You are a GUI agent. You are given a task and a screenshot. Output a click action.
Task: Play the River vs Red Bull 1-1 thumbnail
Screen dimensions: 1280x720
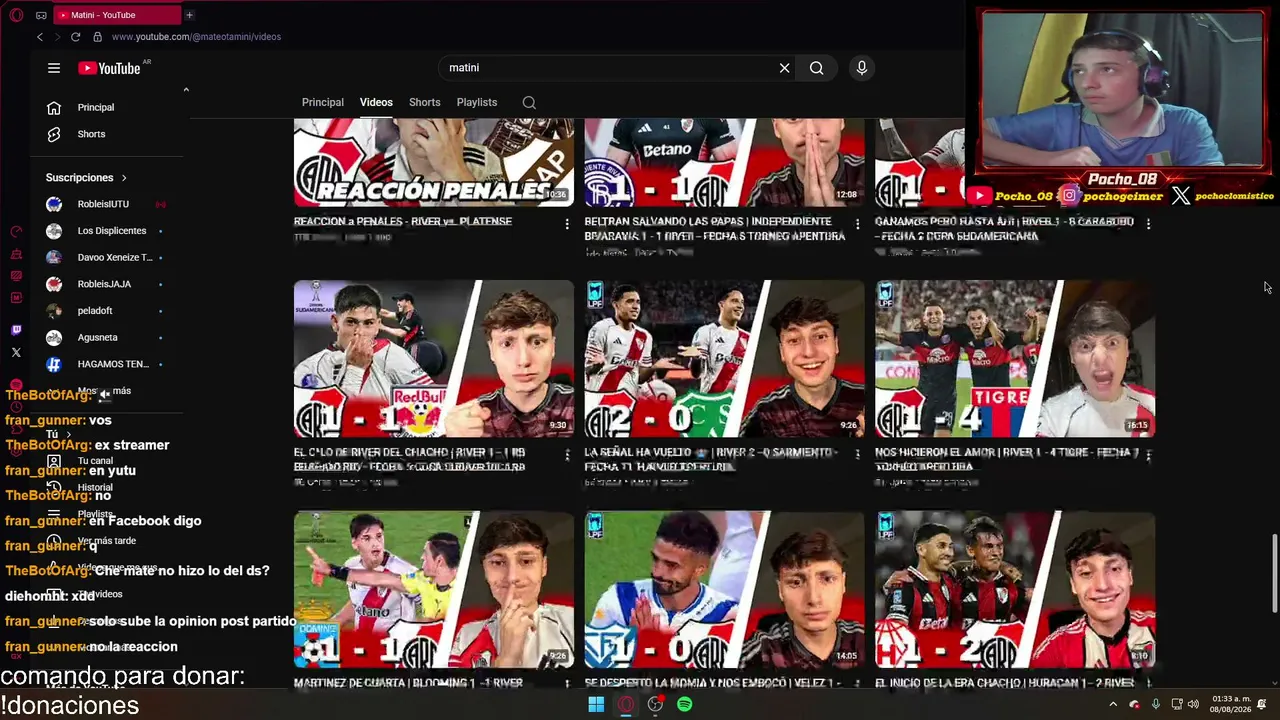(434, 359)
